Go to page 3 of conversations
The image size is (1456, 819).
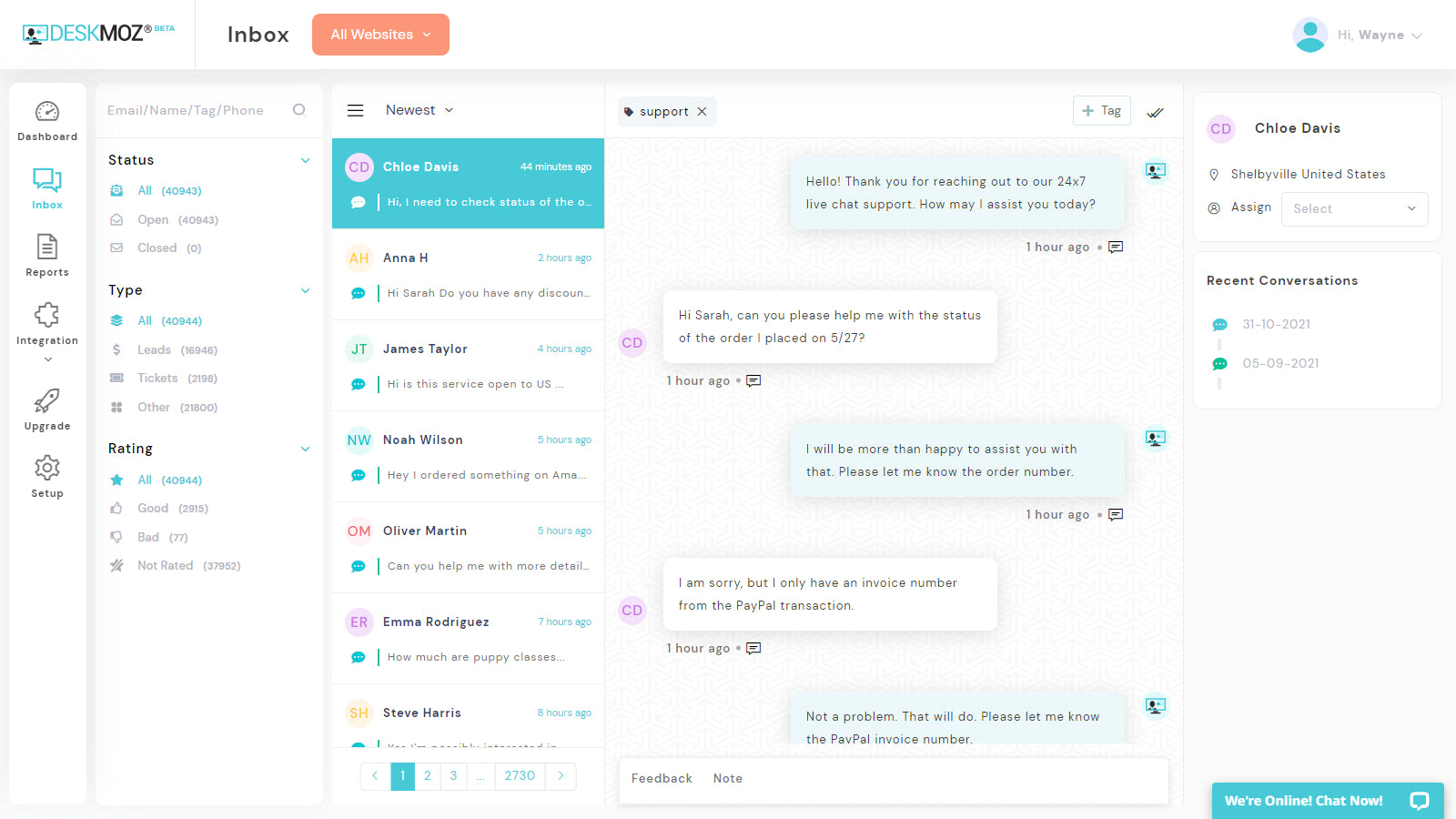(453, 776)
